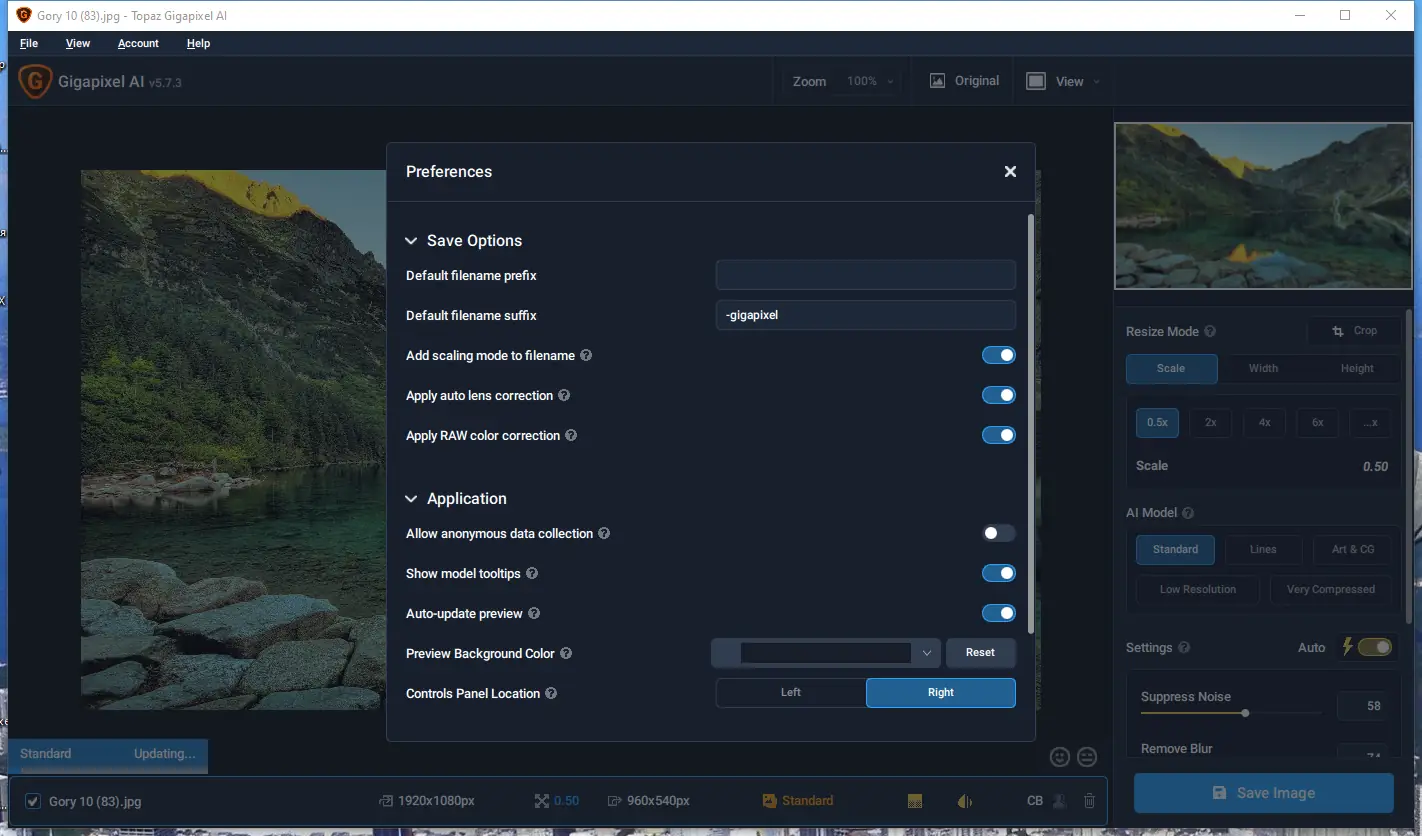
Task: Set Controls Panel Location to Right
Action: coord(941,693)
